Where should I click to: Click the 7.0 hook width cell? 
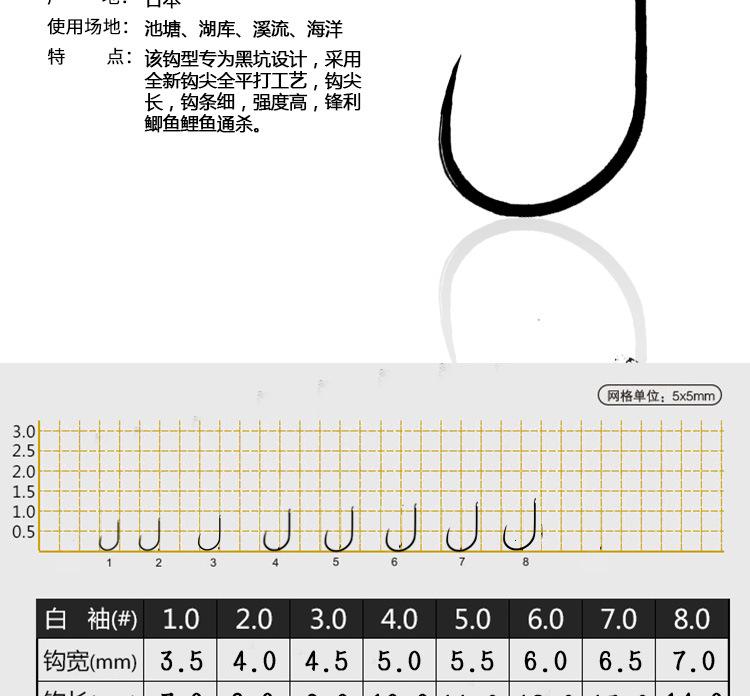click(x=693, y=661)
